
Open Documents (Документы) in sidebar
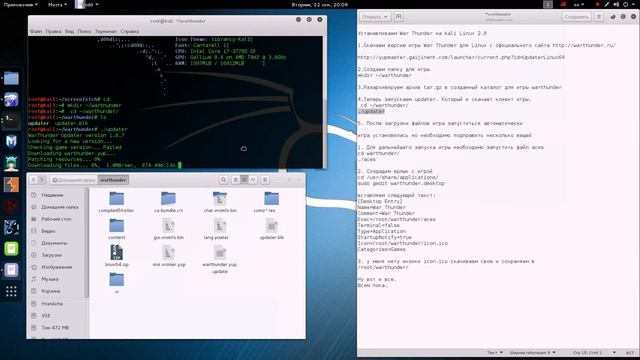(x=54, y=243)
